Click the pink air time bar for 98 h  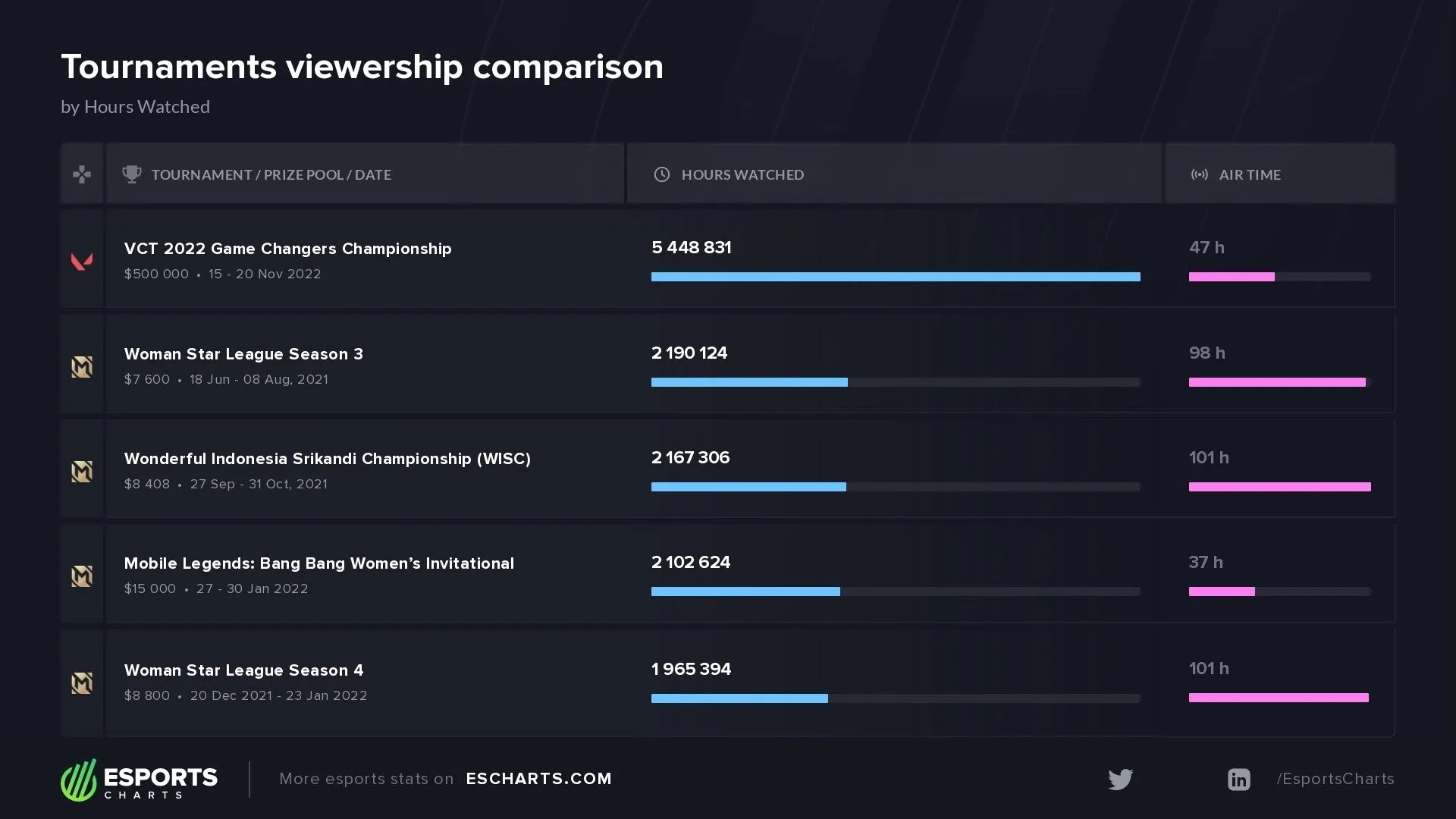(x=1277, y=382)
